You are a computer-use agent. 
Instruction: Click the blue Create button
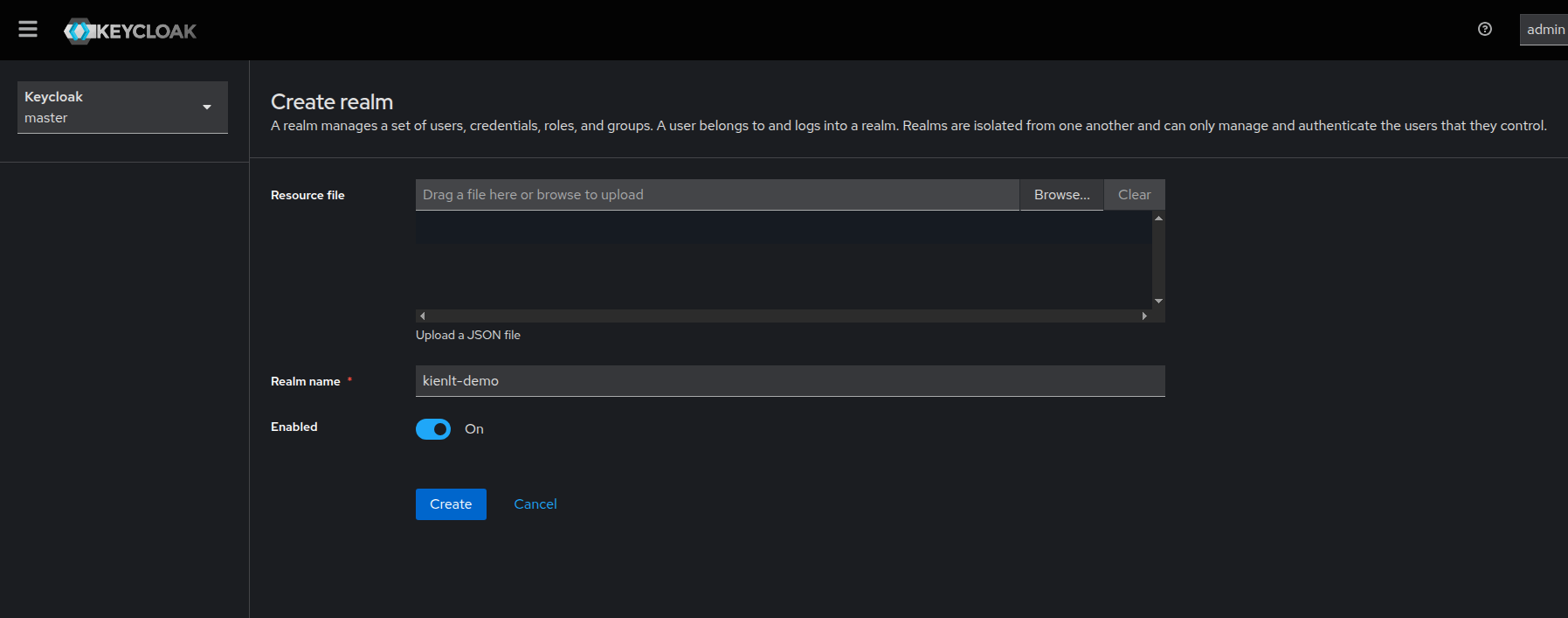coord(451,504)
